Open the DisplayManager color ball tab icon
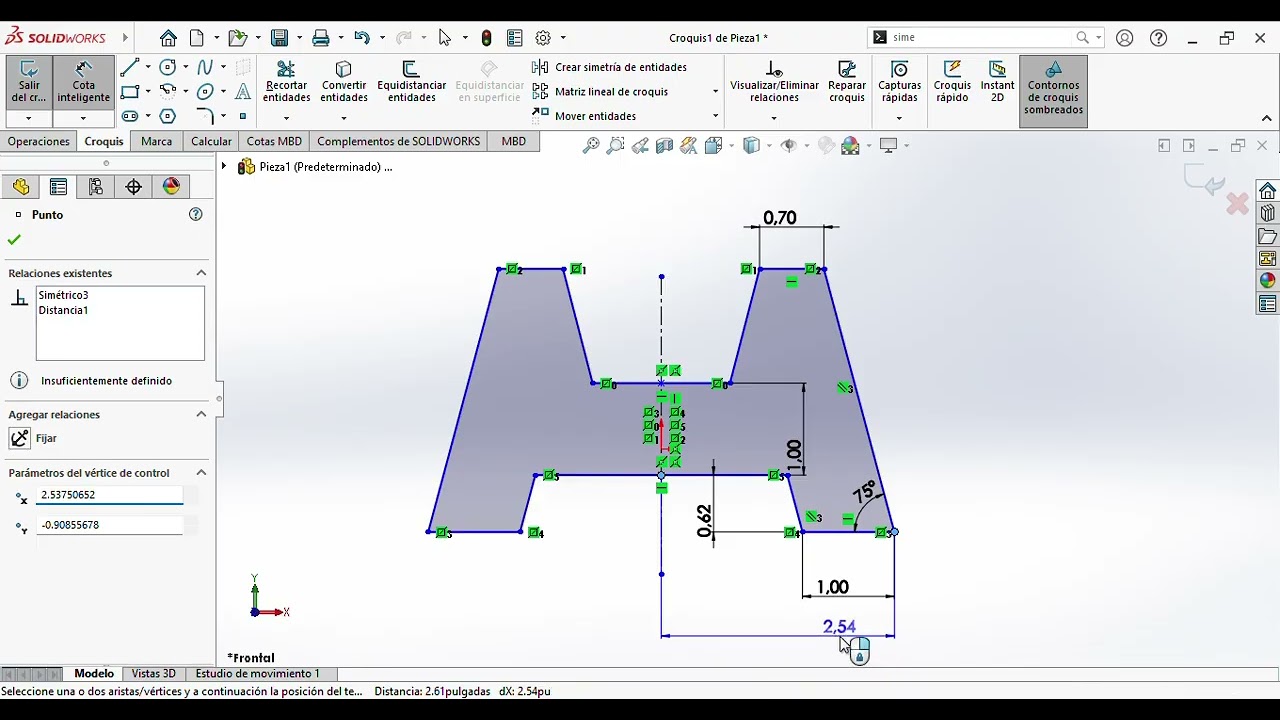Image resolution: width=1280 pixels, height=720 pixels. coord(171,187)
